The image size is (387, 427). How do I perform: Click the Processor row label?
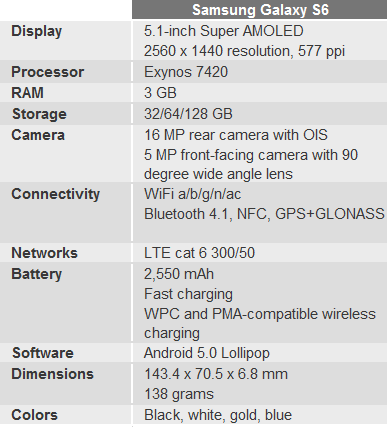click(48, 72)
